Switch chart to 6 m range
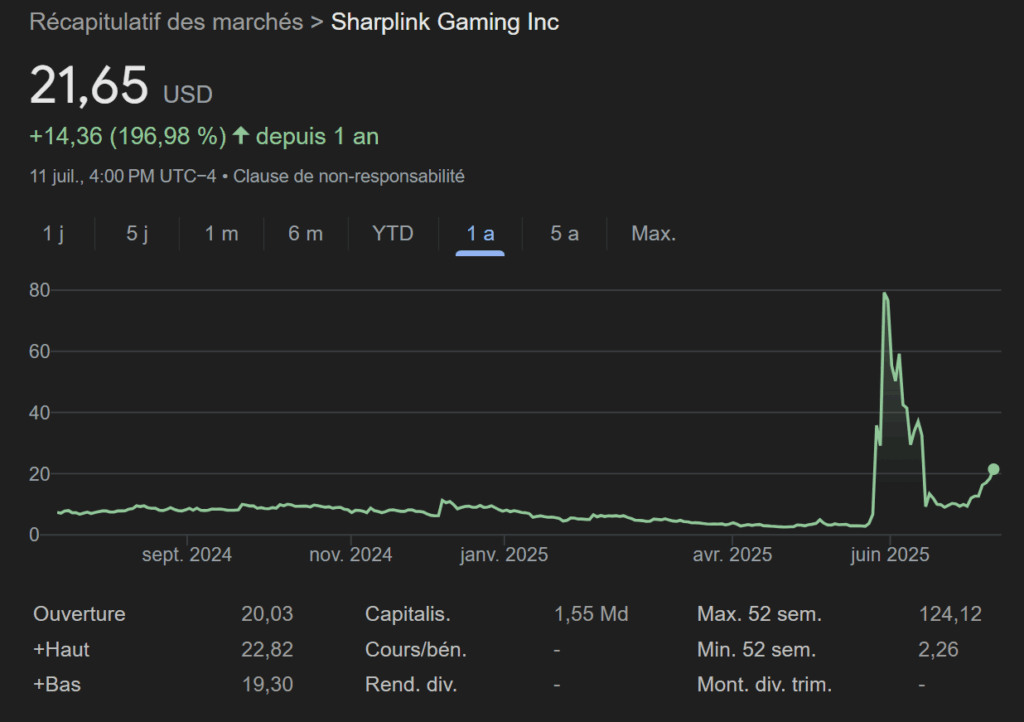 tap(306, 234)
